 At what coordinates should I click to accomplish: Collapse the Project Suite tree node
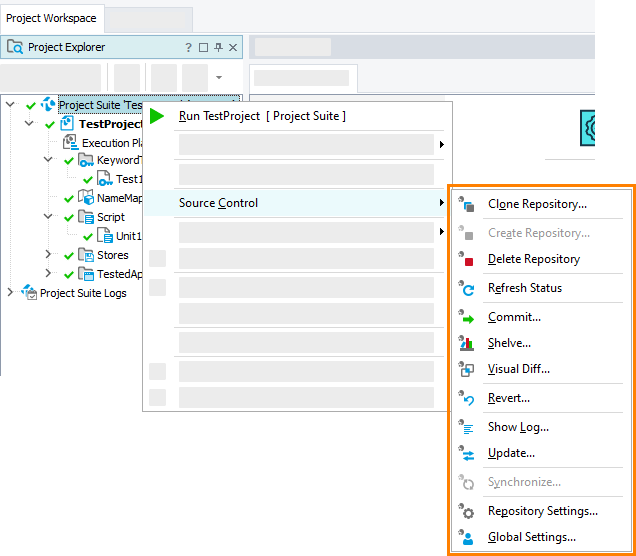10,104
